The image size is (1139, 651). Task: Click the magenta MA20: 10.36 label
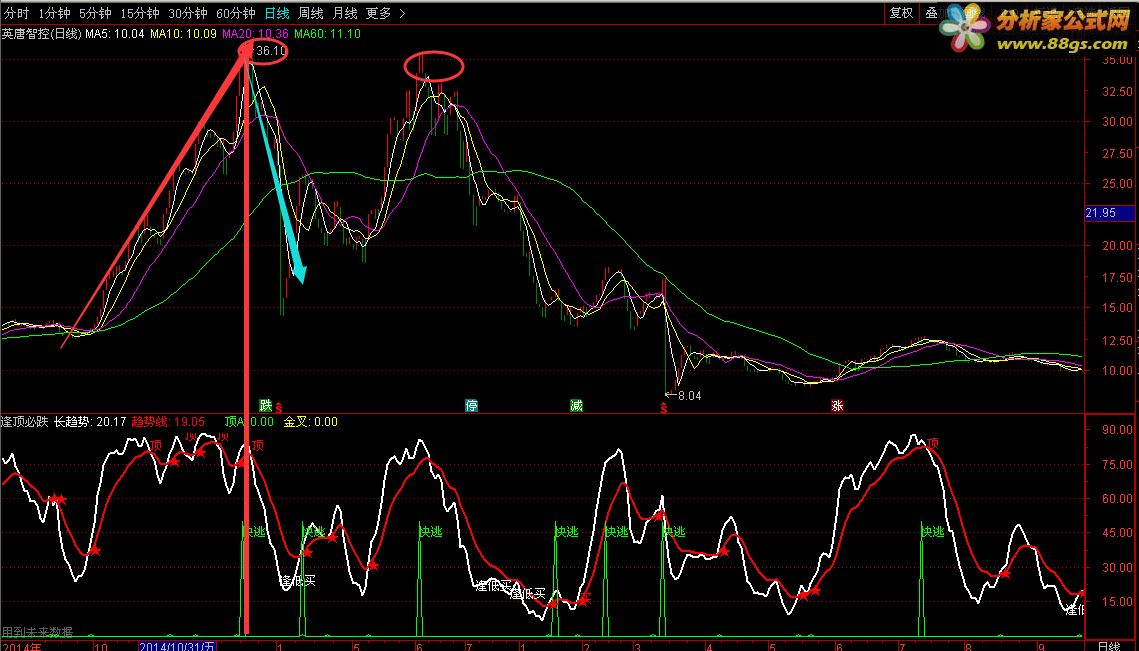coord(255,33)
